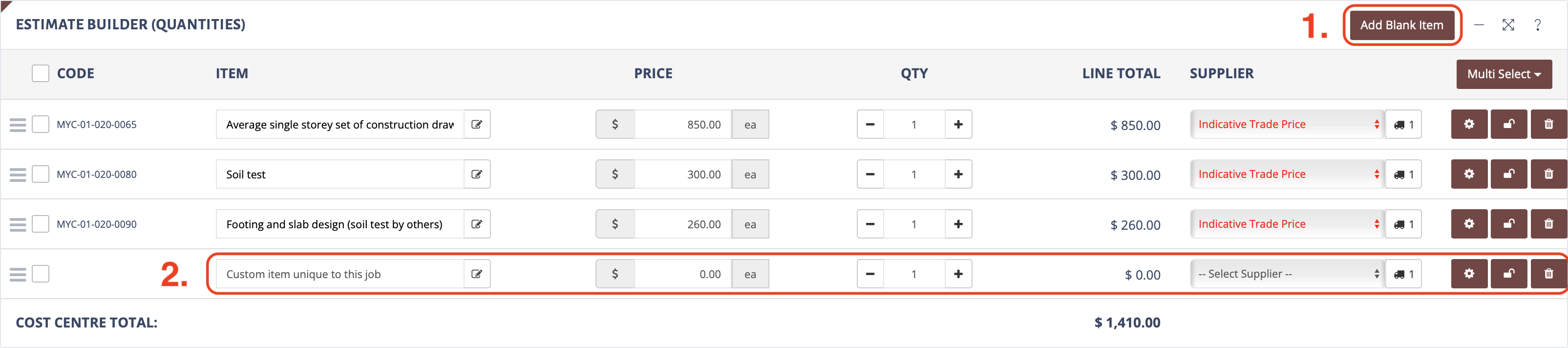Decrease quantity for Footing and slab design
Image resolution: width=1568 pixels, height=348 pixels.
870,224
